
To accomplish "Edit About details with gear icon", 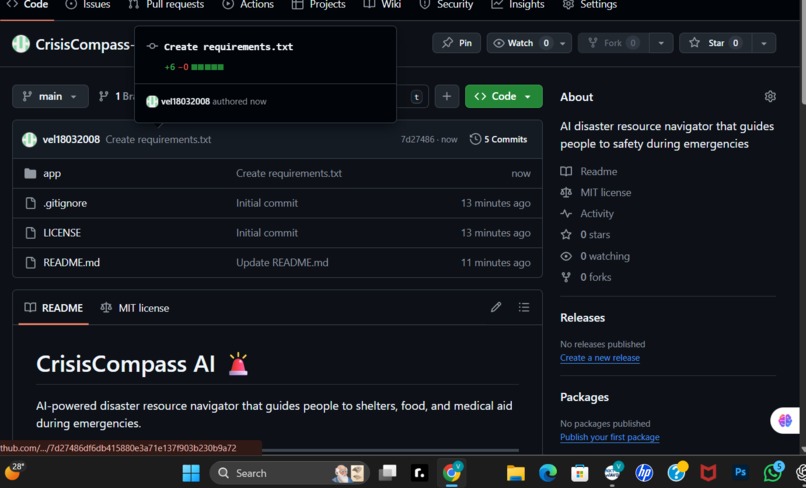I will pos(770,96).
